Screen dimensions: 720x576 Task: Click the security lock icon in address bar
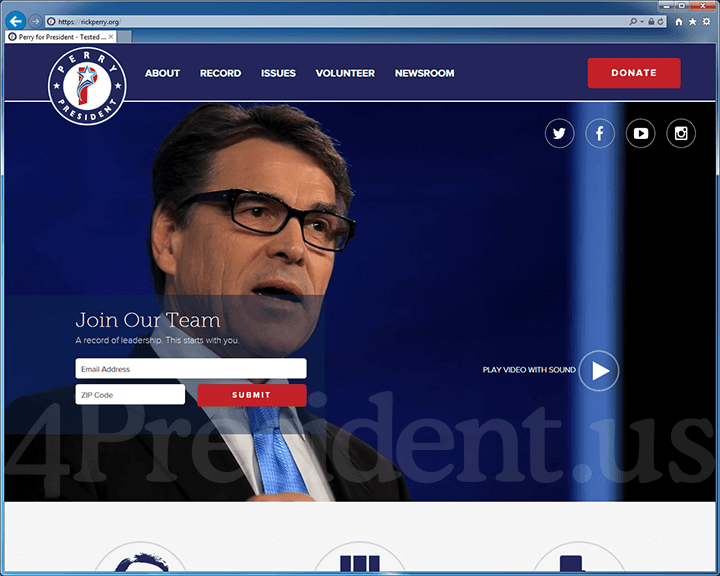point(651,22)
